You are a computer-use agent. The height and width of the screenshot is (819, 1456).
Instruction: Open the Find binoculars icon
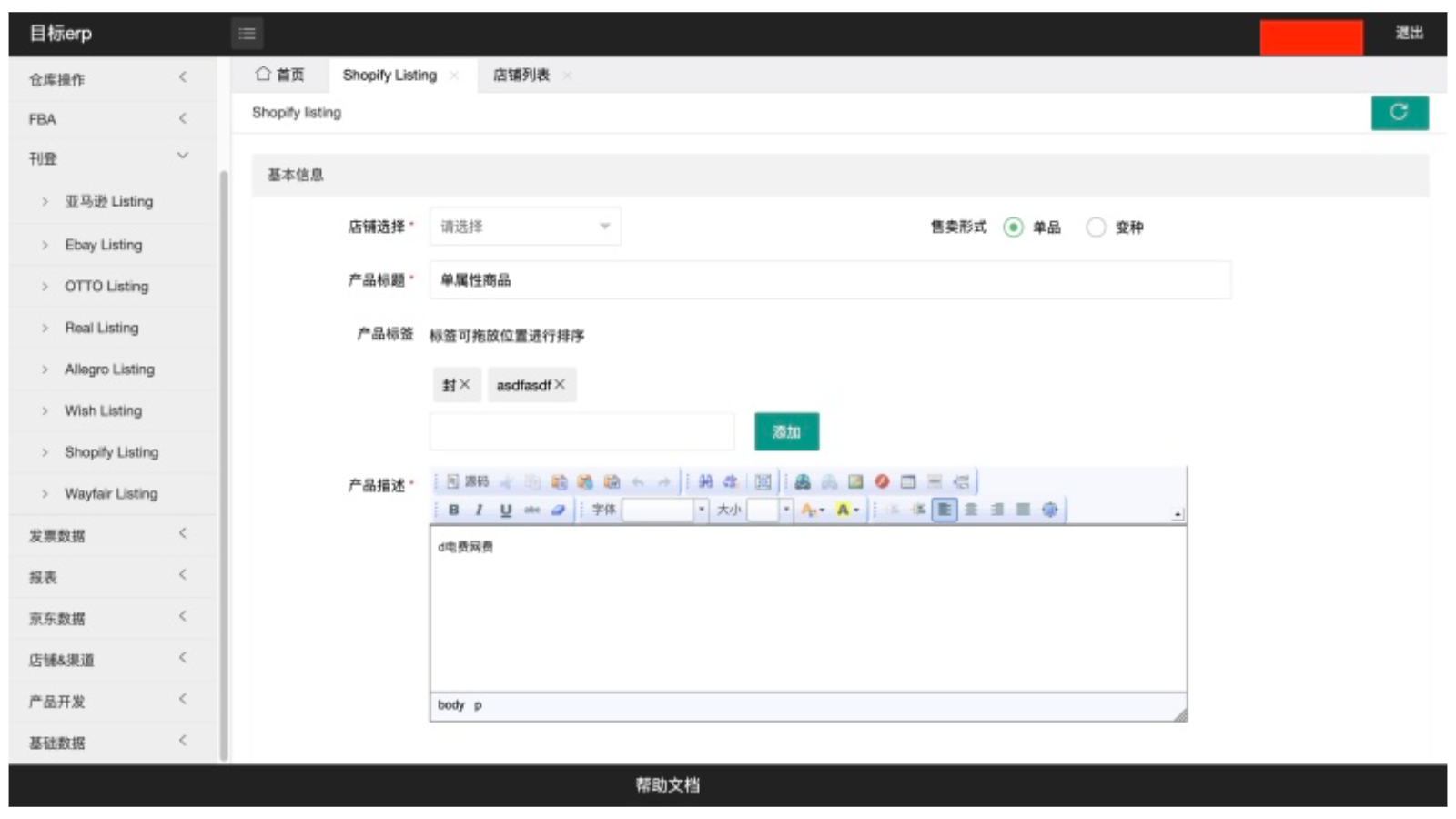click(705, 481)
